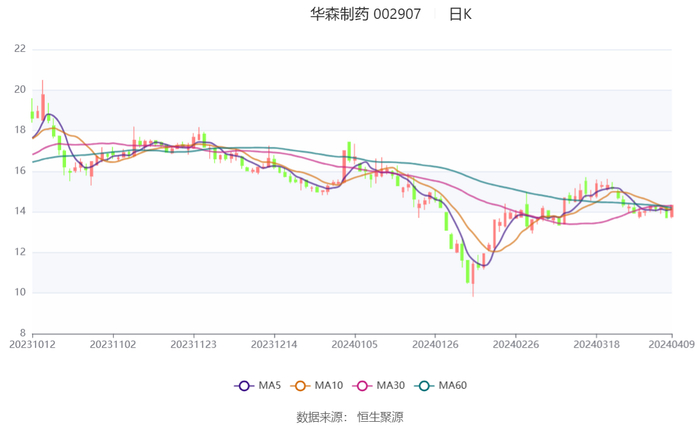700x426 pixels.
Task: Click the 20240409 end date label
Action: click(671, 343)
